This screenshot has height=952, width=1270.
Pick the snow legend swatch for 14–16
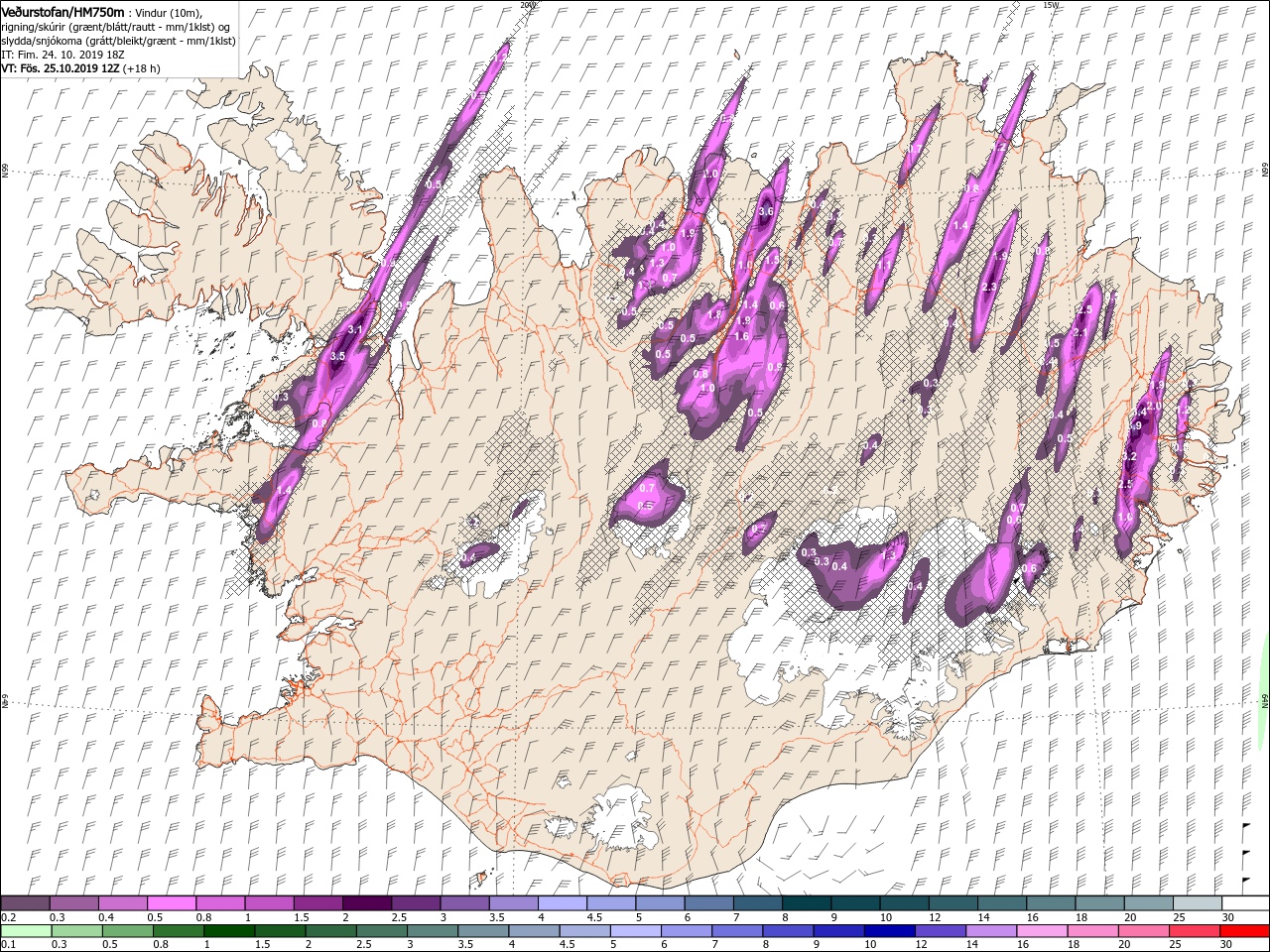[1001, 903]
